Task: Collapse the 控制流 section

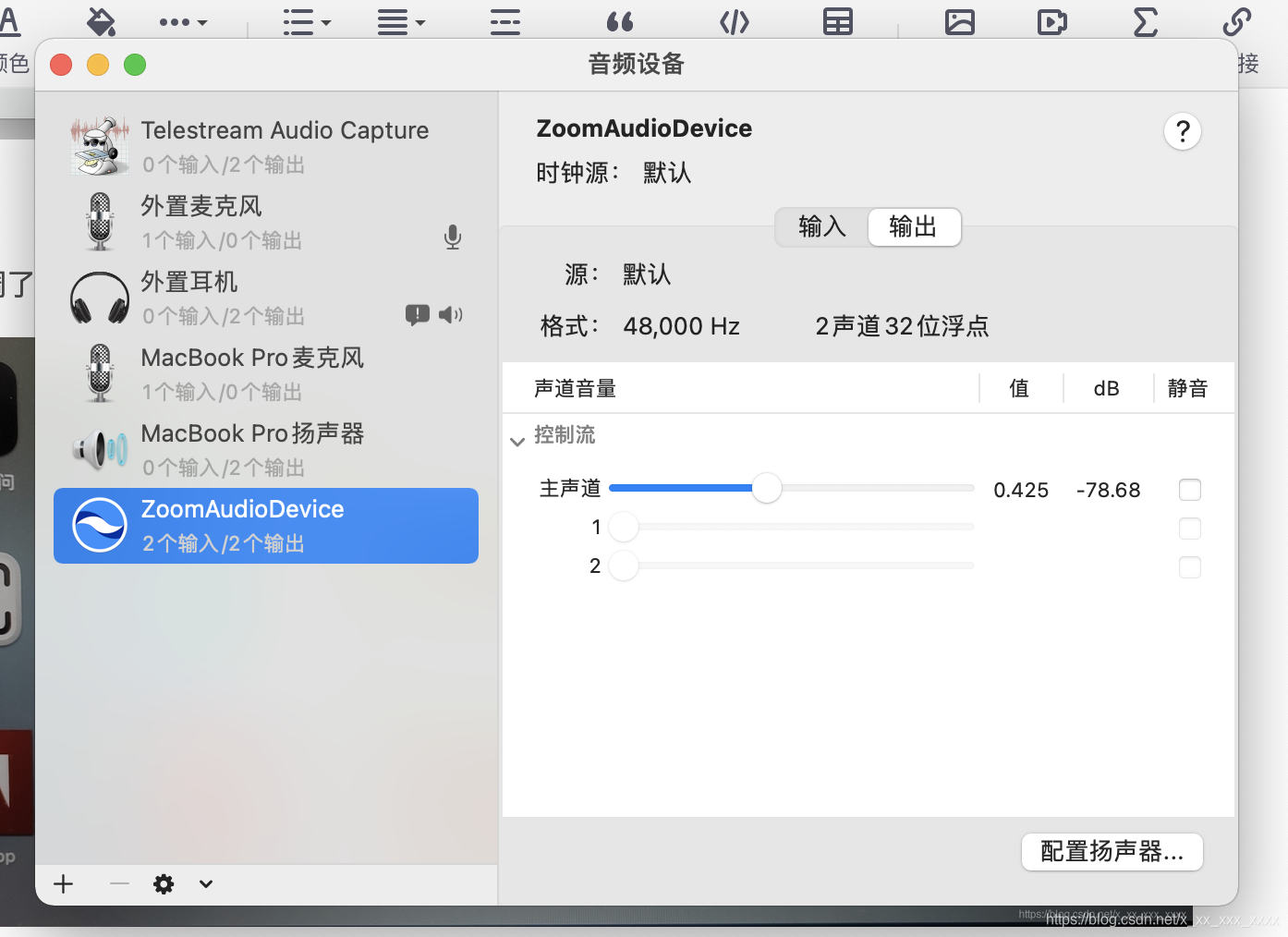Action: click(x=518, y=441)
